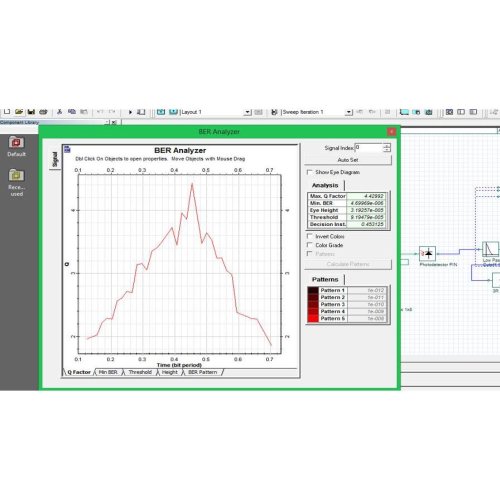Viewport: 500px width, 500px height.
Task: Click the Max. Q Factor value cell
Action: coord(367,196)
